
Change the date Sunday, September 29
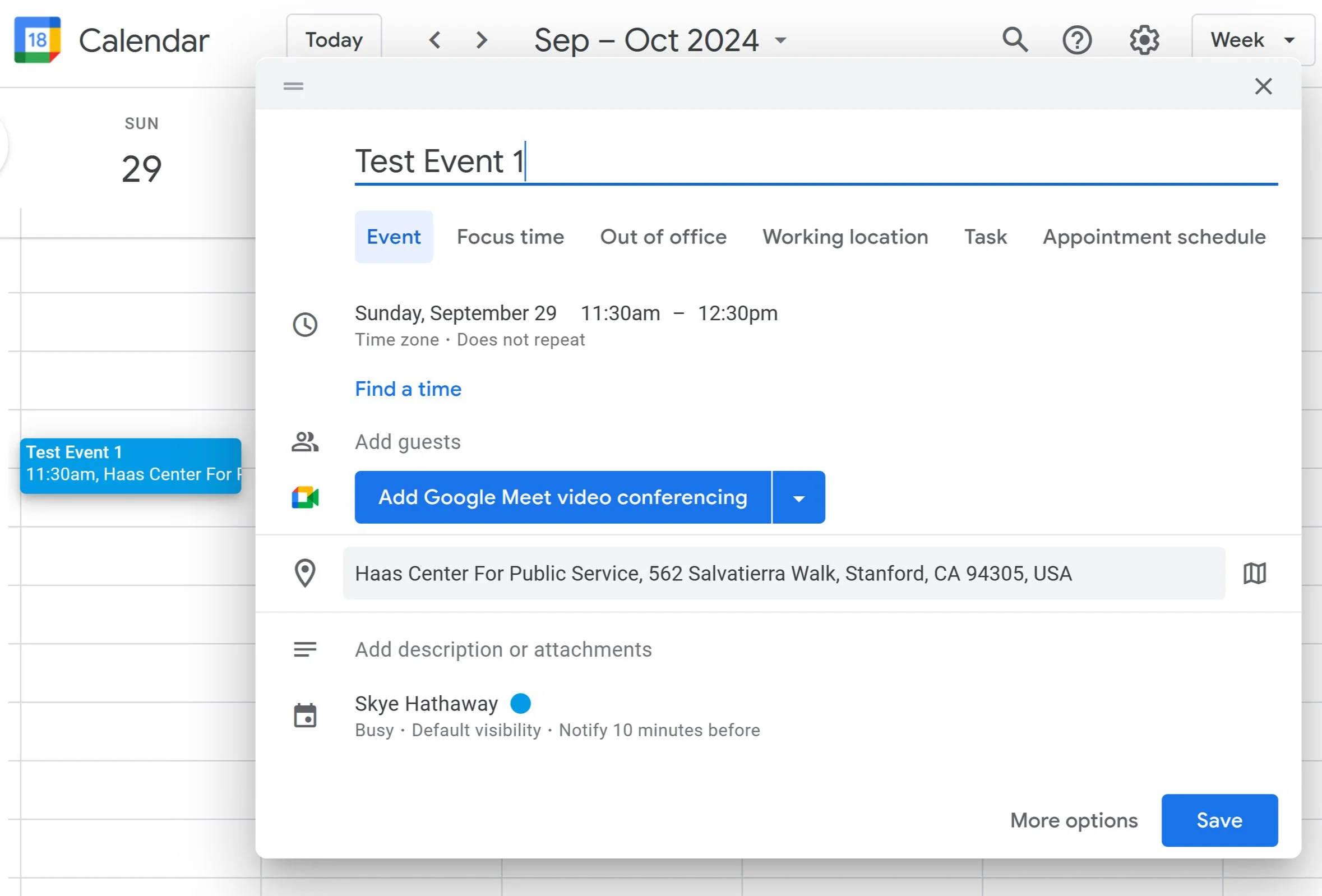point(456,313)
